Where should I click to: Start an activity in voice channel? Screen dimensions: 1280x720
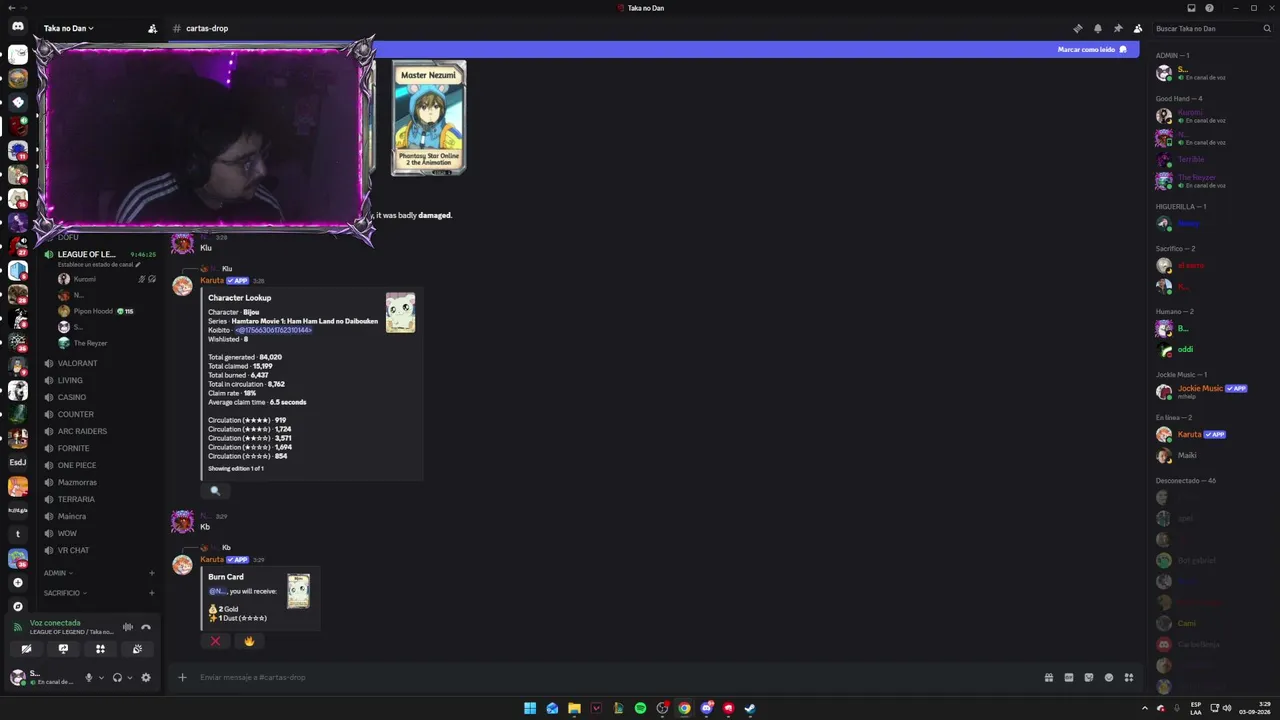pyautogui.click(x=100, y=649)
